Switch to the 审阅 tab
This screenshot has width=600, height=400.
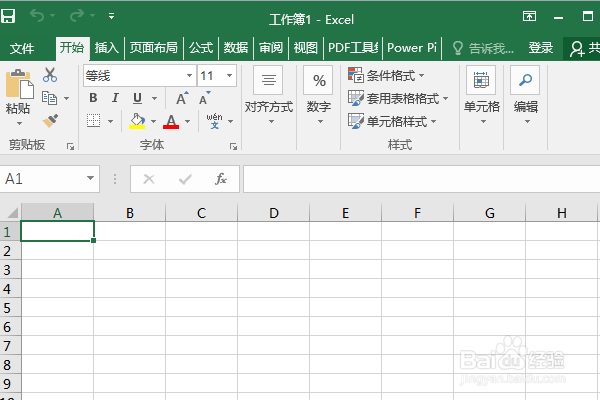click(x=271, y=48)
